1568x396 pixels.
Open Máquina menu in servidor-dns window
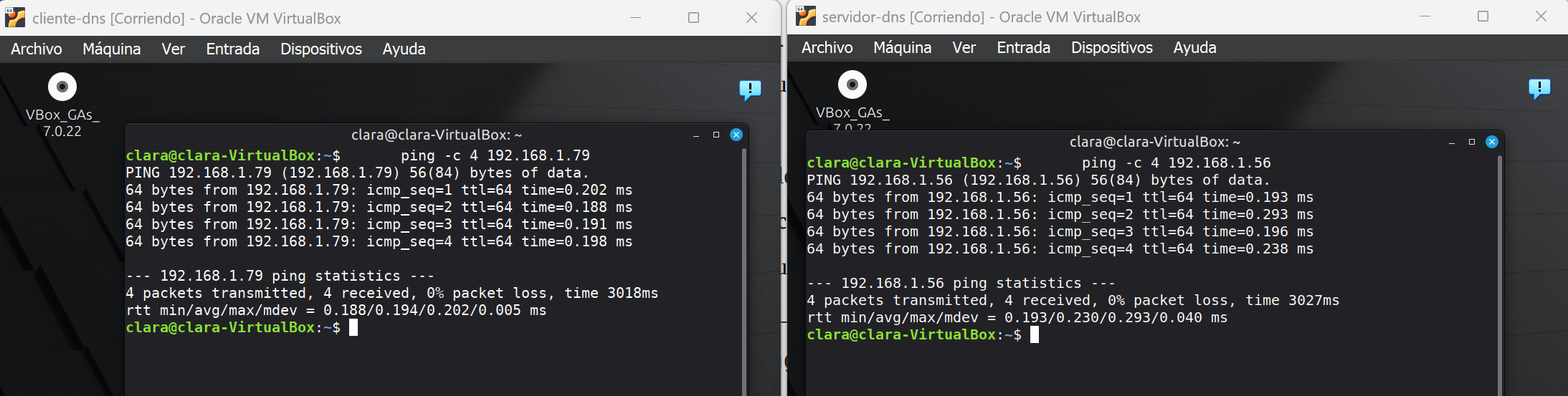(902, 47)
